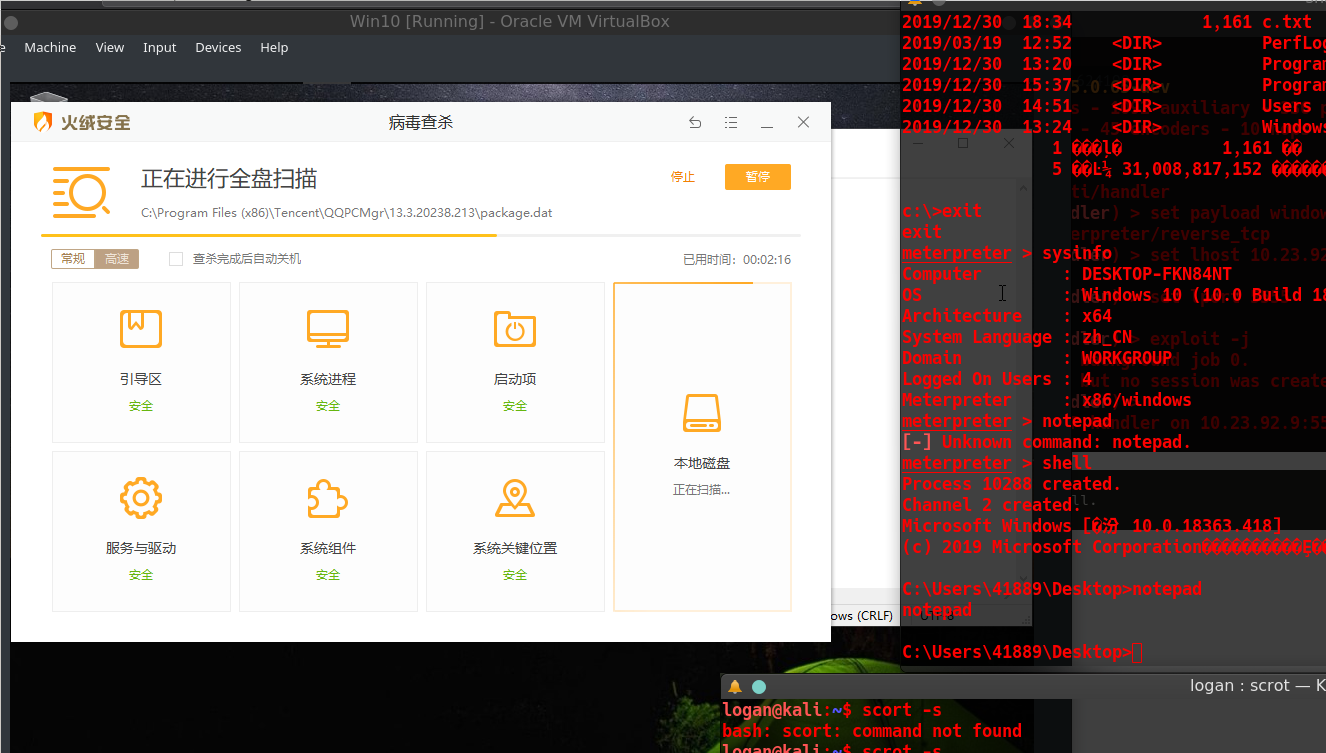Click the 启动项 power folder icon
The image size is (1326, 753).
coord(515,328)
